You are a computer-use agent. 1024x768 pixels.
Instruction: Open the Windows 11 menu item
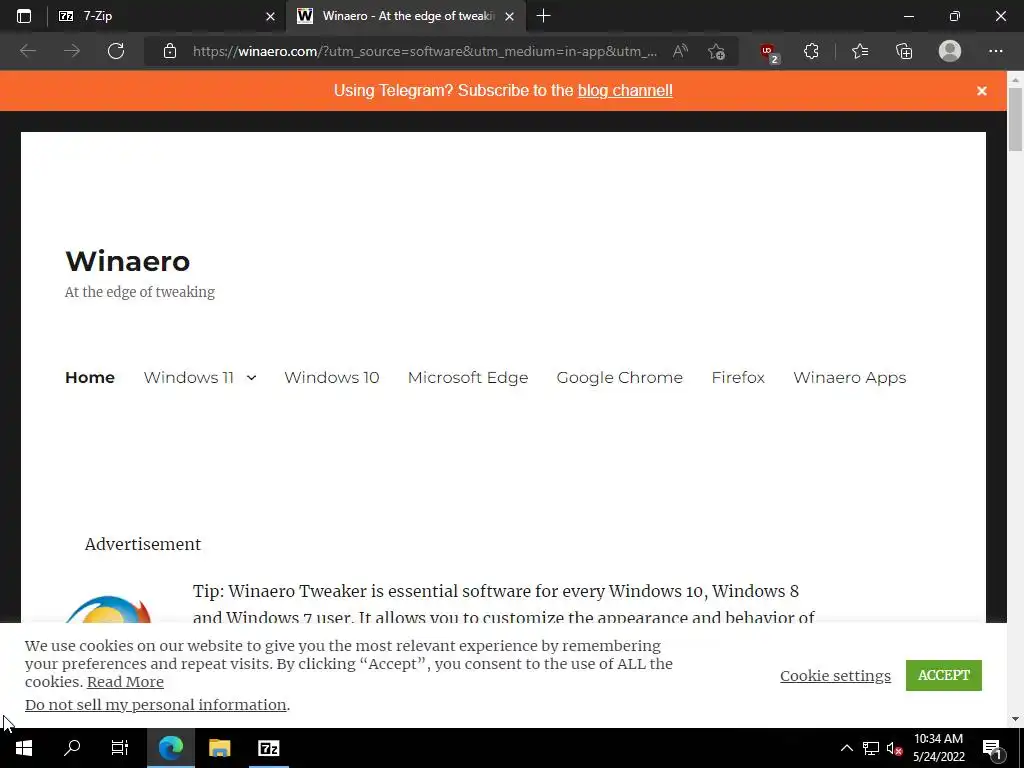click(x=189, y=377)
